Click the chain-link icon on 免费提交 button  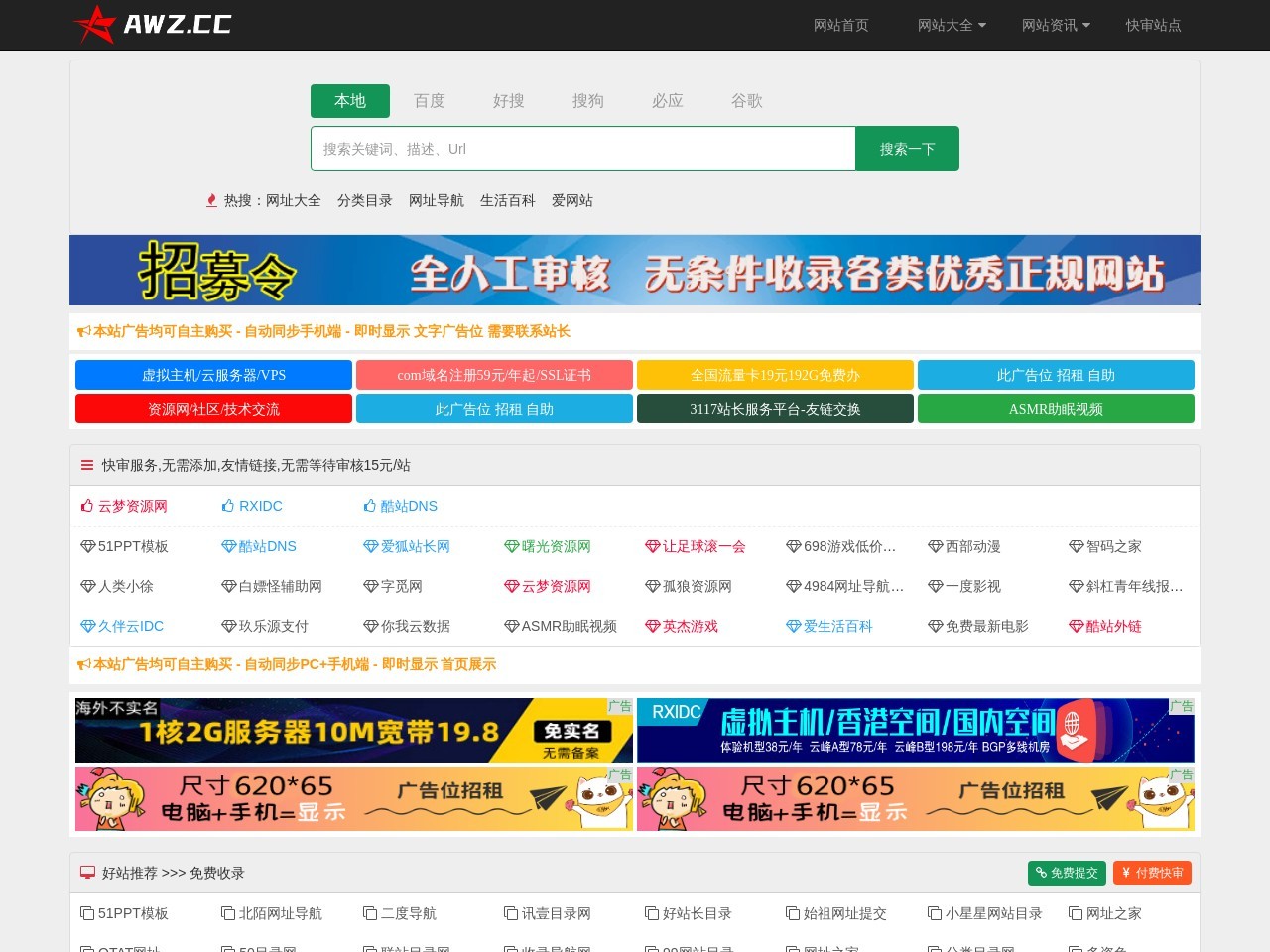[x=1041, y=873]
